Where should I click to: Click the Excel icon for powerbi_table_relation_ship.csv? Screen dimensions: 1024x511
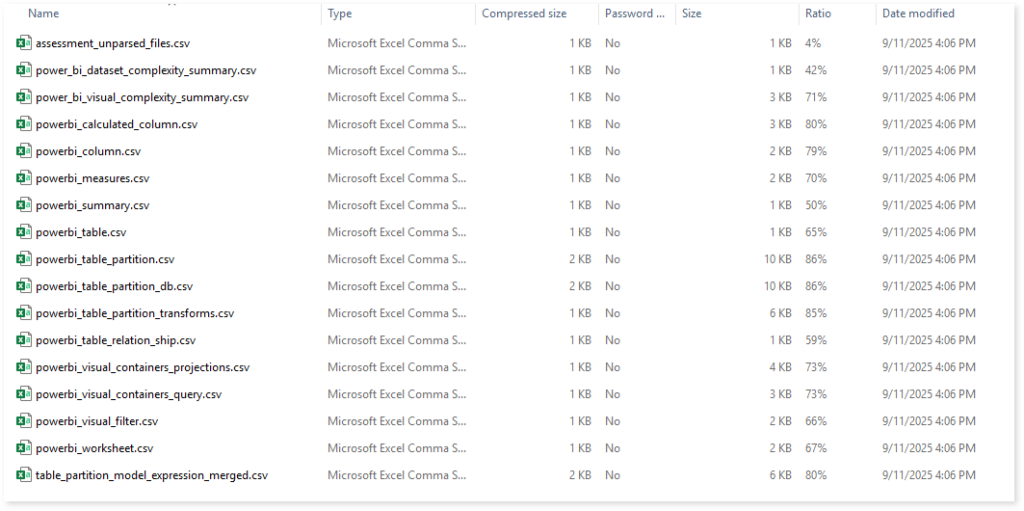[x=24, y=340]
